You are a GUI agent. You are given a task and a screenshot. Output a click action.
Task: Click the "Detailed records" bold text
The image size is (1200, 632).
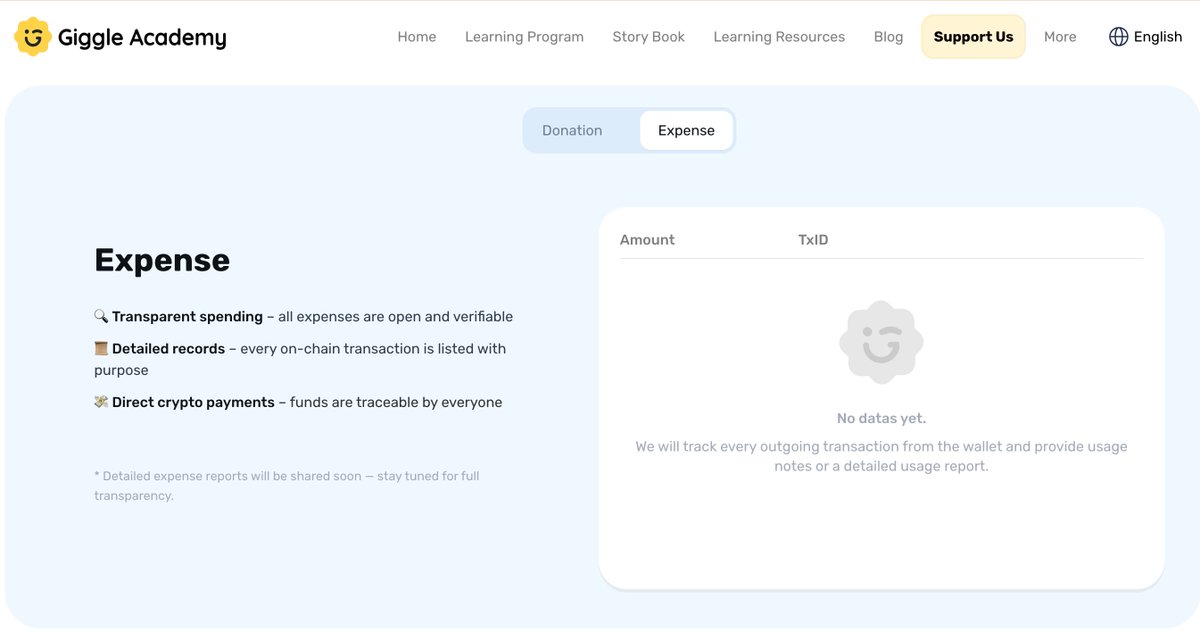(x=168, y=348)
